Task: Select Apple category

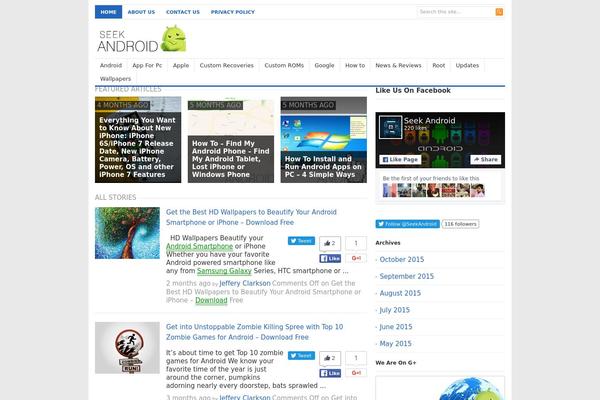Action: pyautogui.click(x=181, y=65)
